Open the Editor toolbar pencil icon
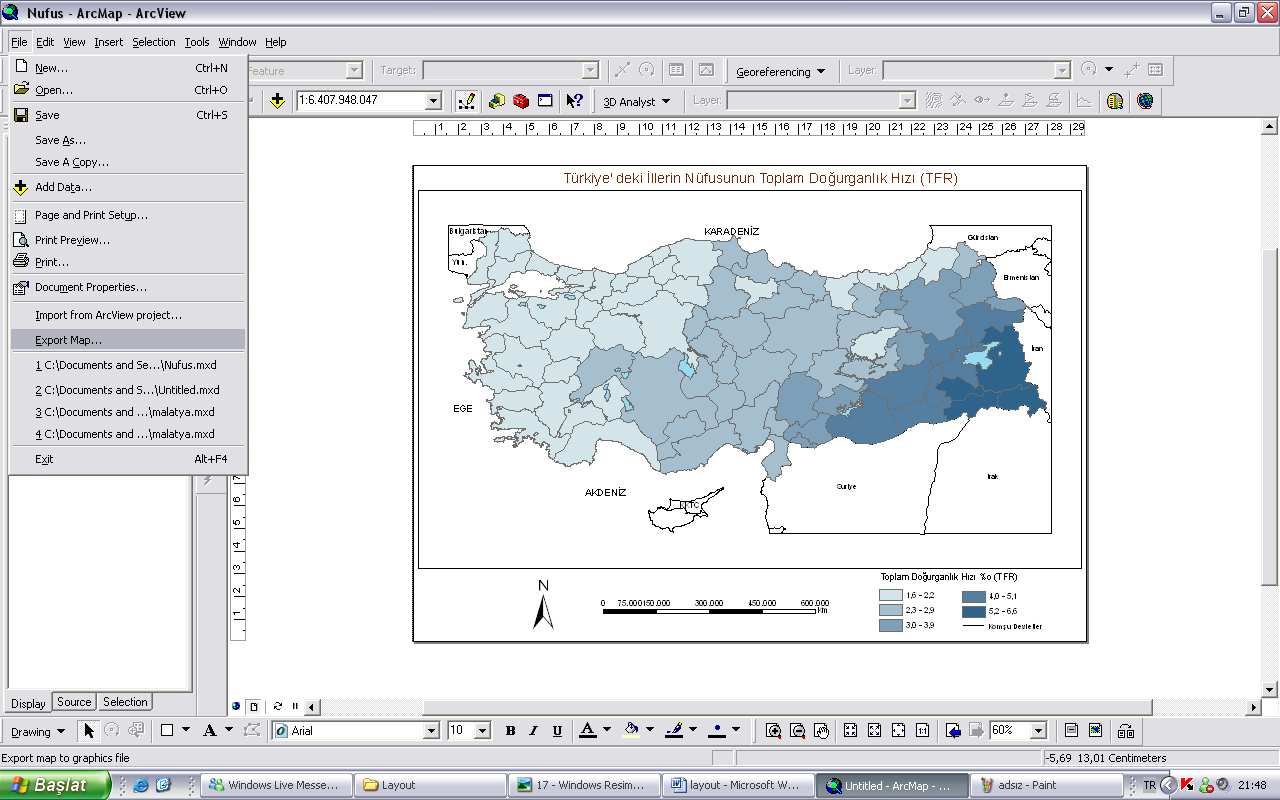This screenshot has height=800, width=1280. click(467, 101)
